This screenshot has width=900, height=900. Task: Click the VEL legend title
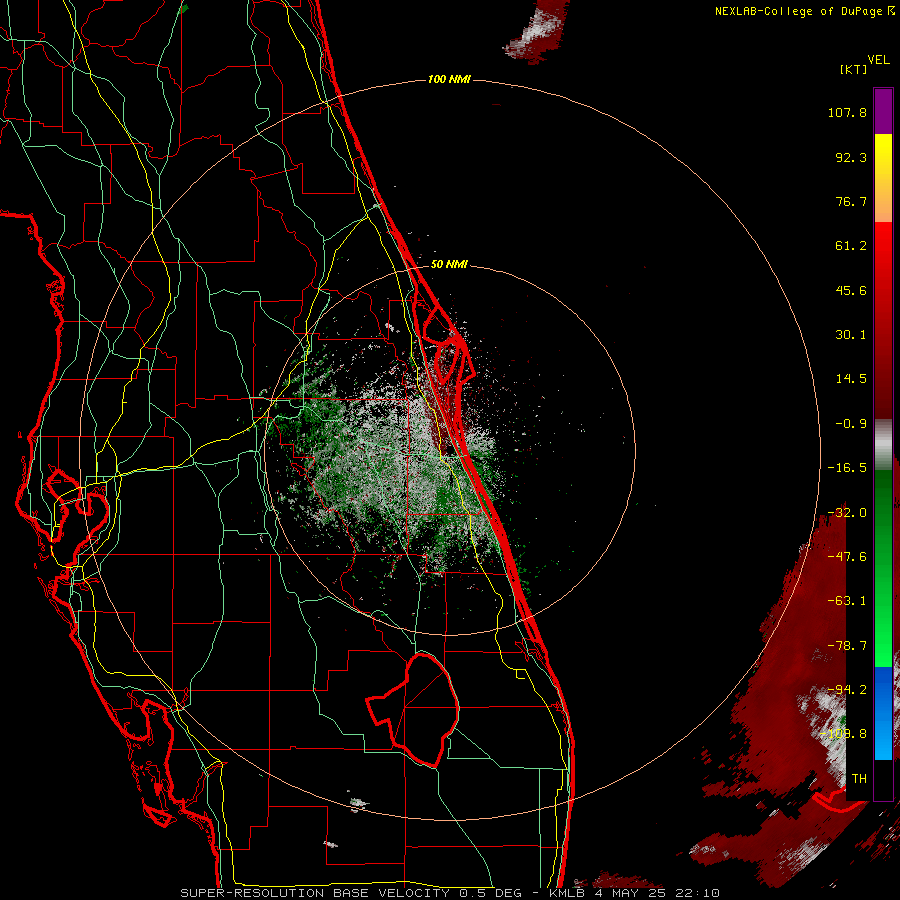click(878, 60)
